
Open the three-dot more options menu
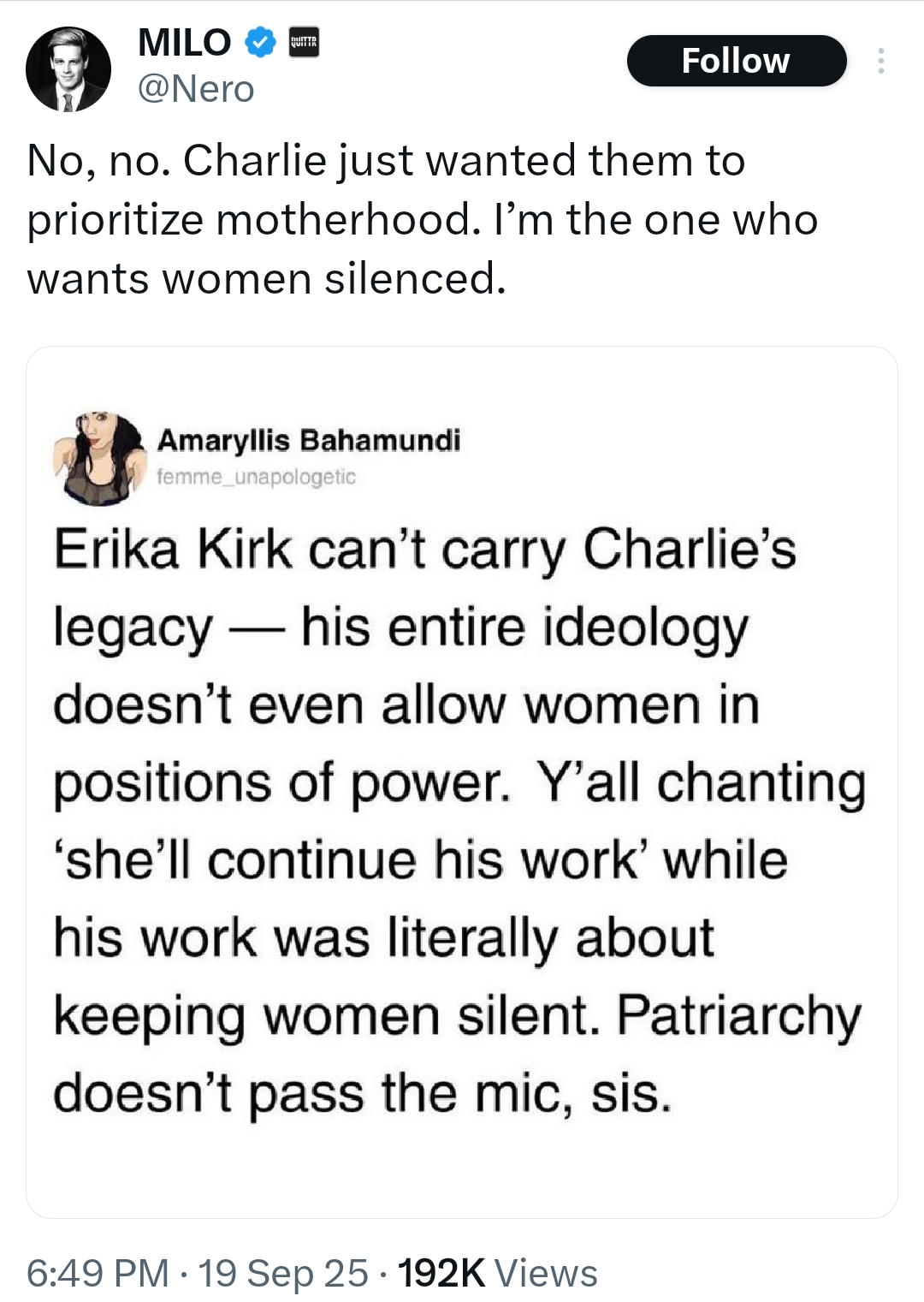[880, 61]
